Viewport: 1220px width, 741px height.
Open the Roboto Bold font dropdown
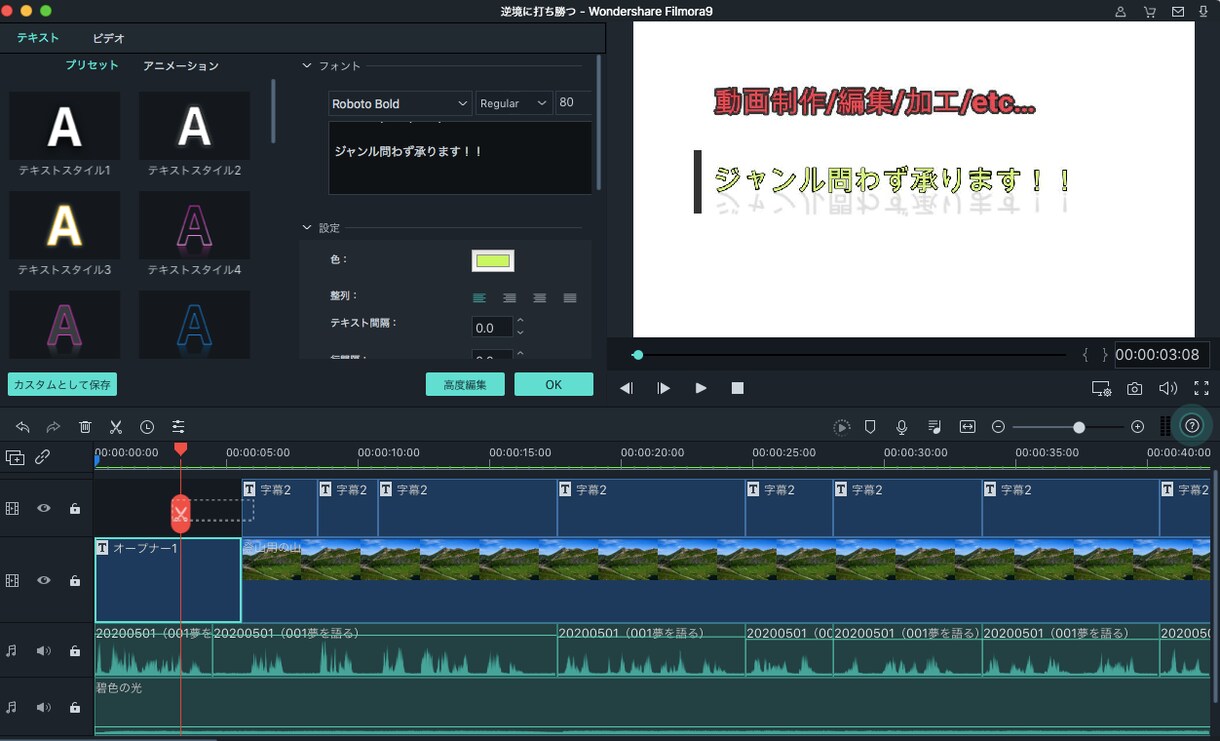[x=400, y=103]
